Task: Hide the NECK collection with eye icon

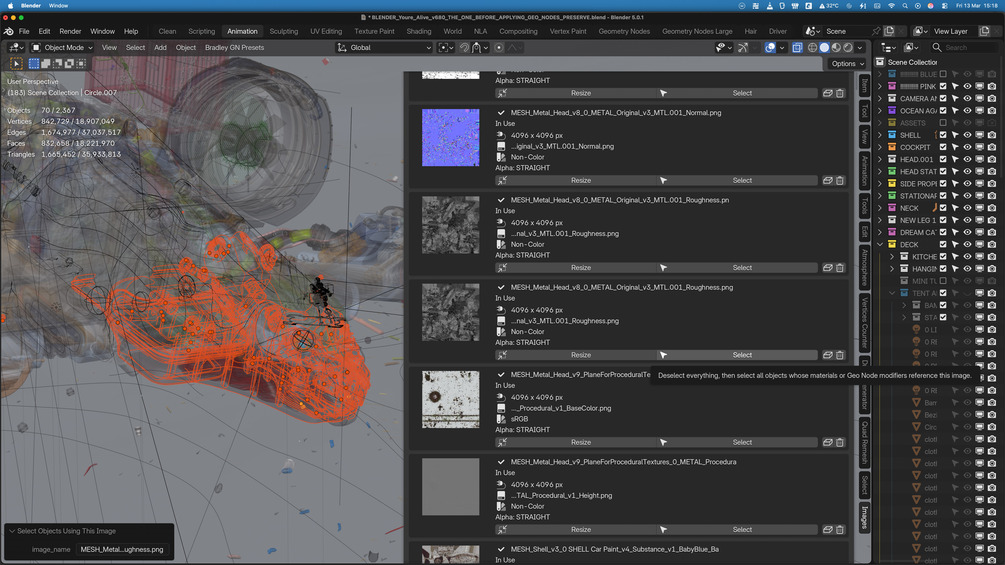Action: [x=967, y=208]
